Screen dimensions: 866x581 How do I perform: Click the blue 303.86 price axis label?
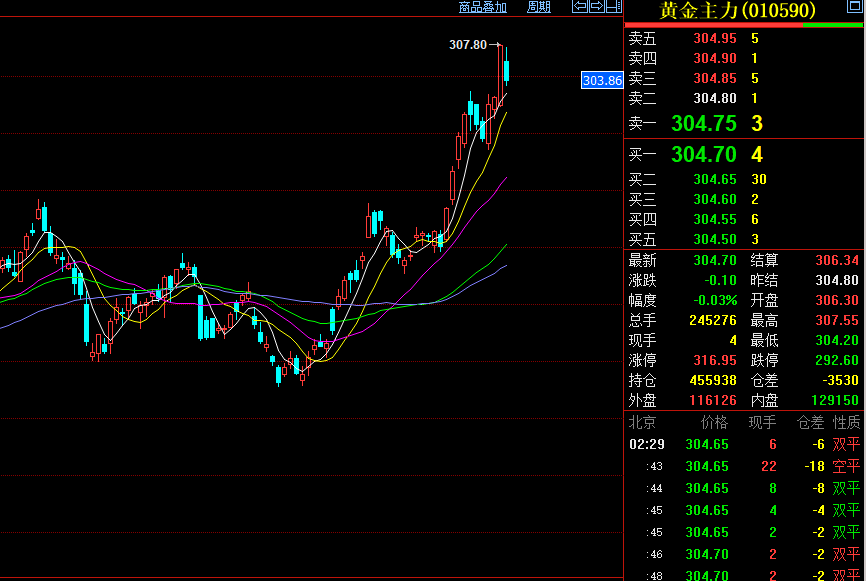coord(602,80)
